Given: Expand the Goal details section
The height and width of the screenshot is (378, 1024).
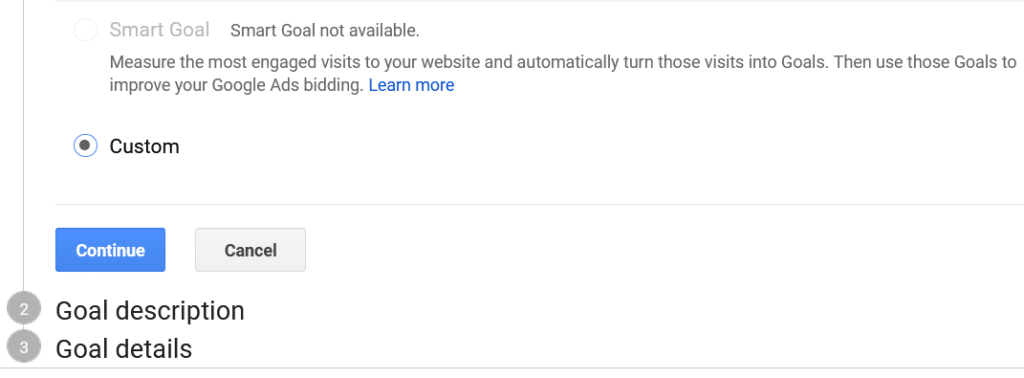Looking at the screenshot, I should (x=123, y=349).
